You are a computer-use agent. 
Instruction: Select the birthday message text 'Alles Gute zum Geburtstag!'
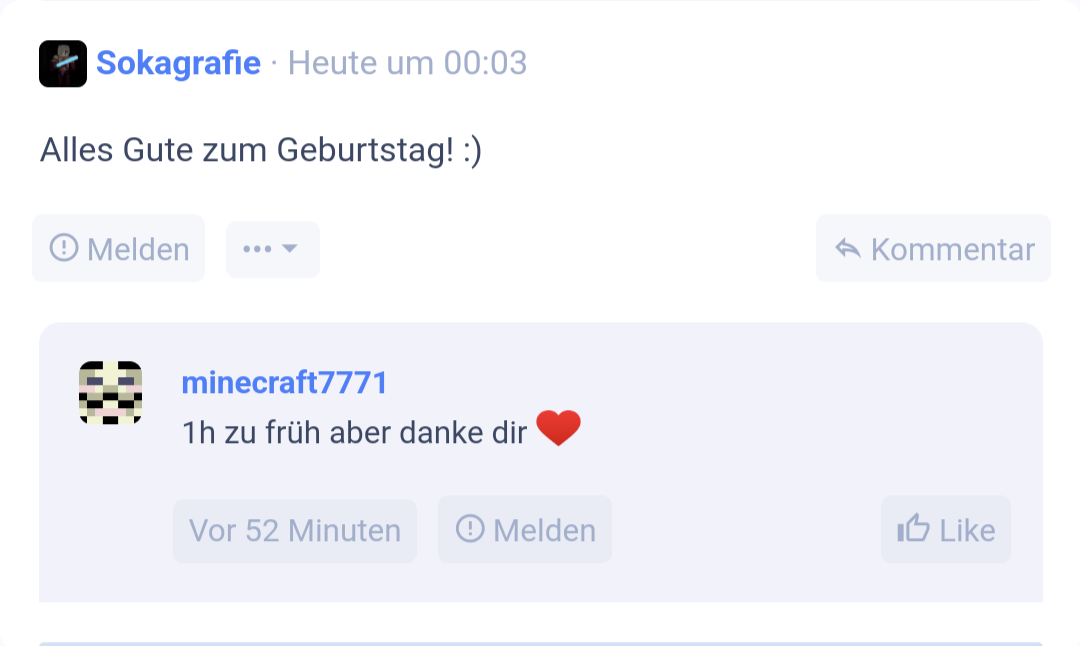(262, 150)
